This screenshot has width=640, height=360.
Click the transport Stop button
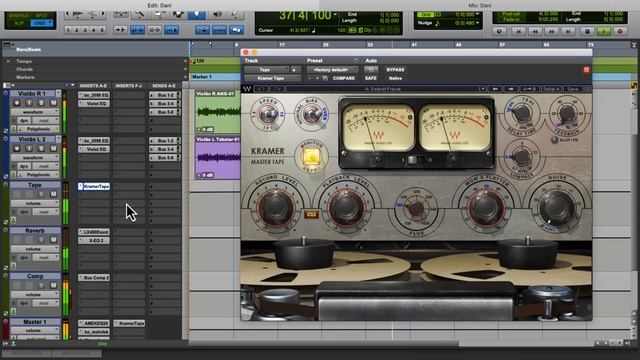tap(587, 31)
